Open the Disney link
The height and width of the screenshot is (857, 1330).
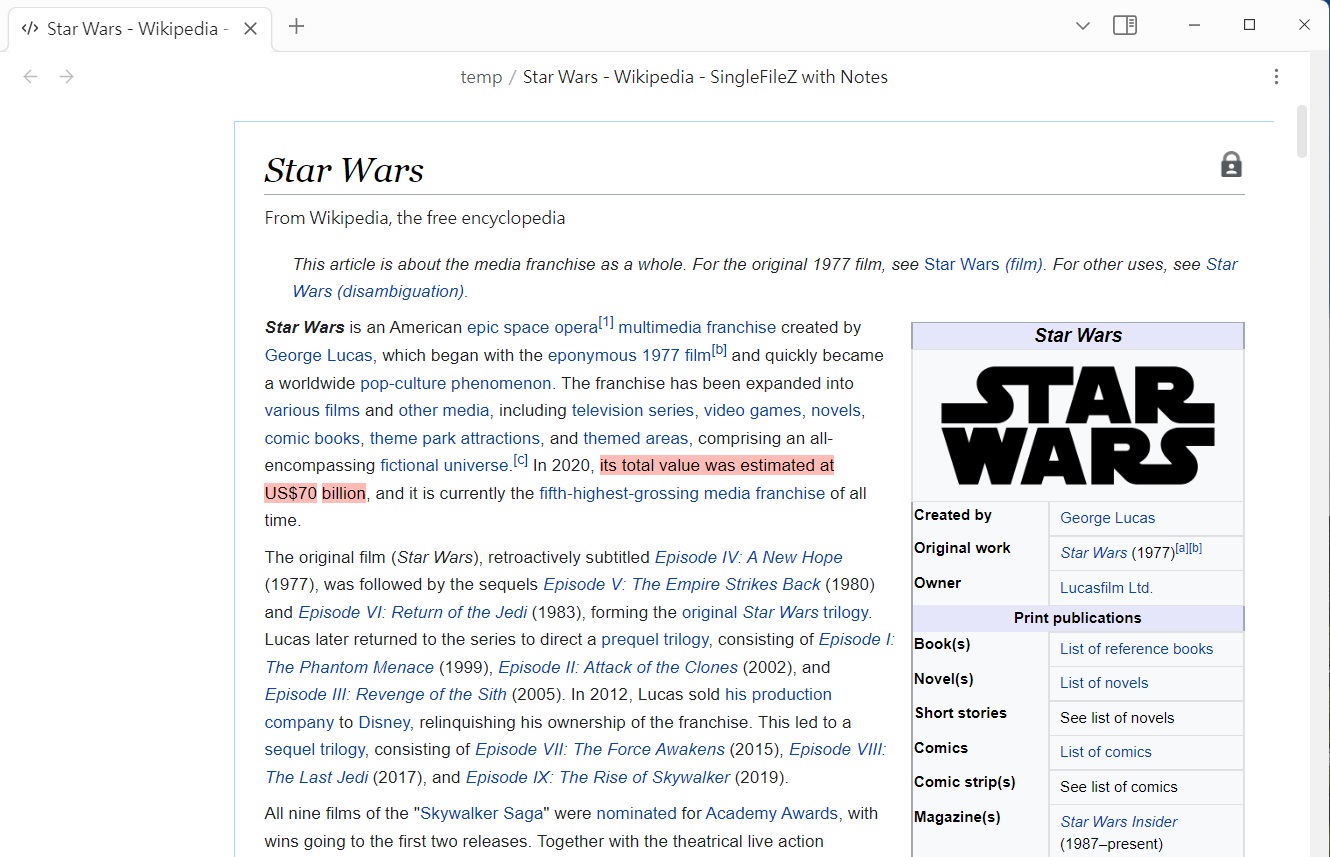384,722
